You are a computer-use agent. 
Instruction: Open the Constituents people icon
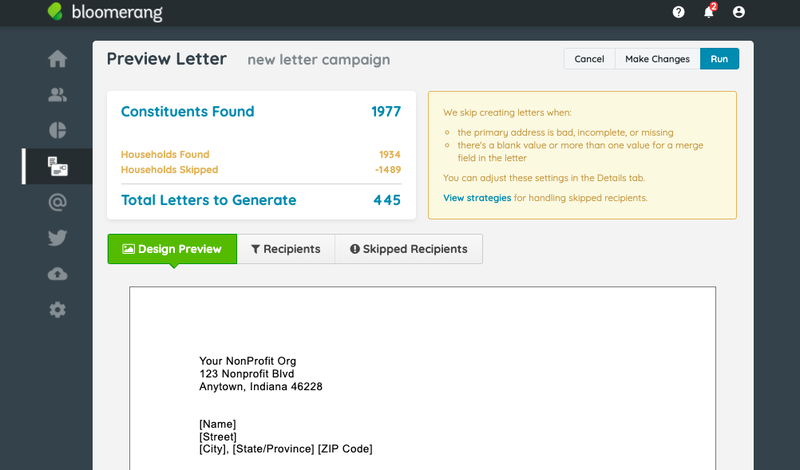[x=57, y=95]
